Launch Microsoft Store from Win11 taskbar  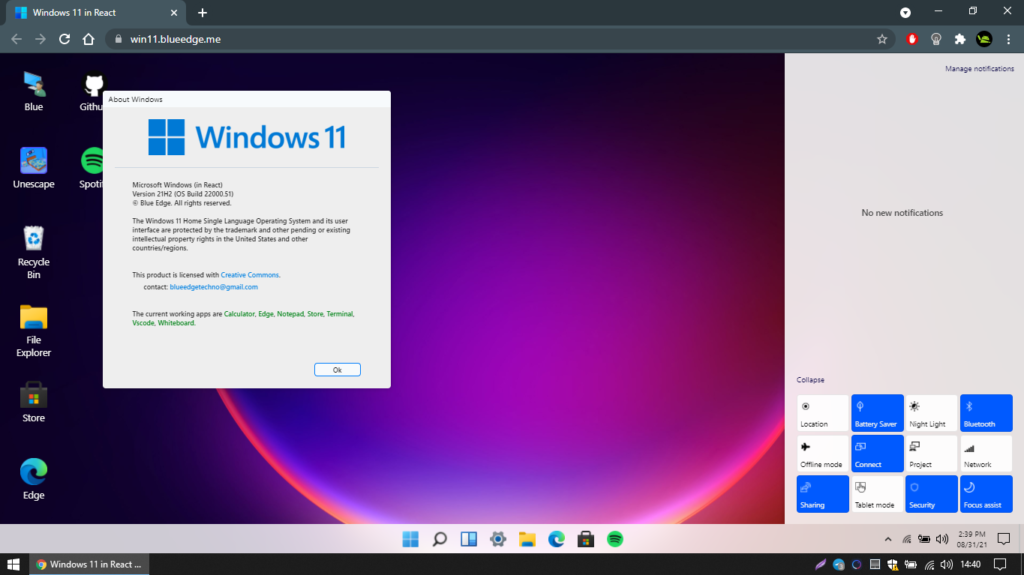(586, 539)
